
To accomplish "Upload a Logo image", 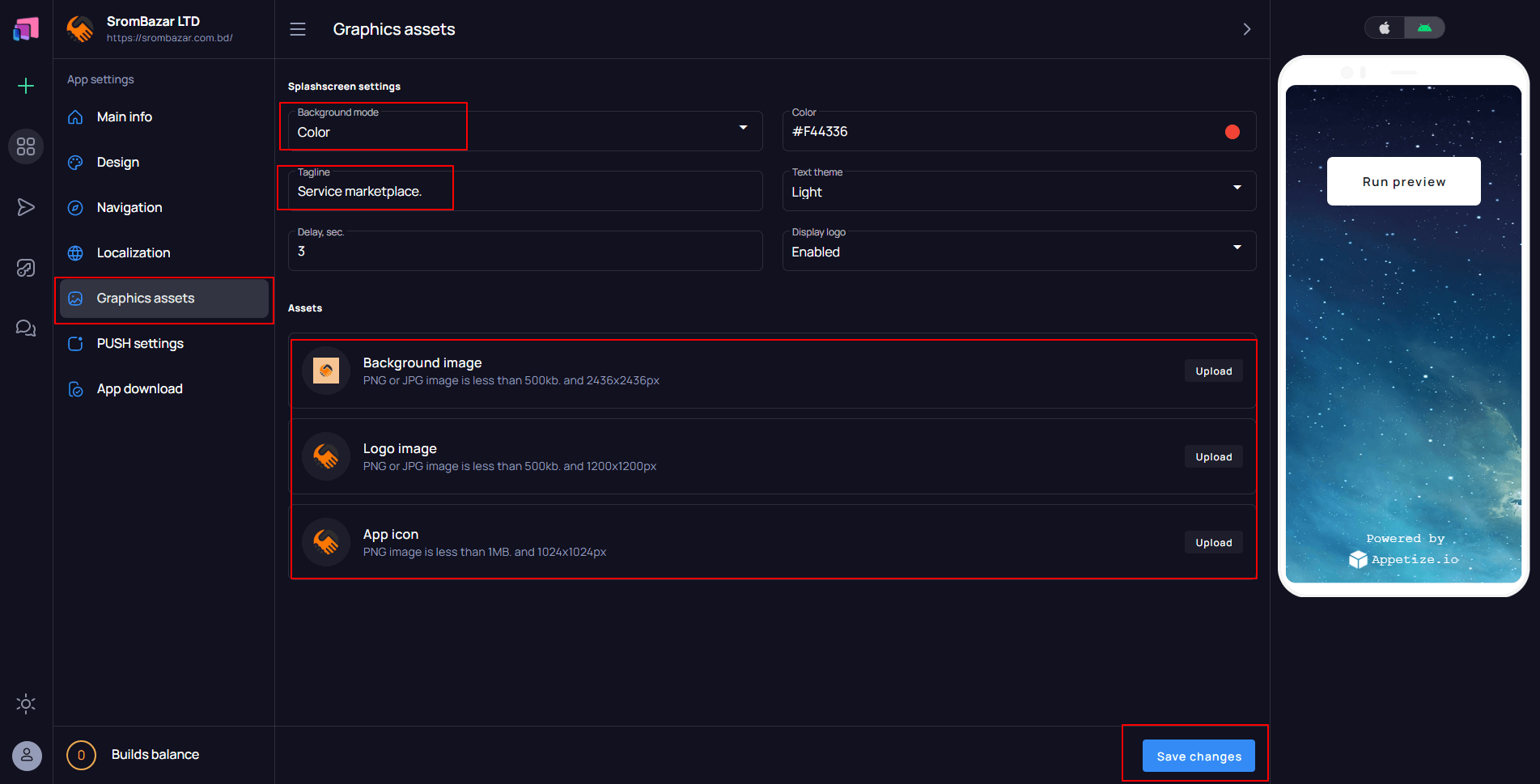I will pos(1214,457).
